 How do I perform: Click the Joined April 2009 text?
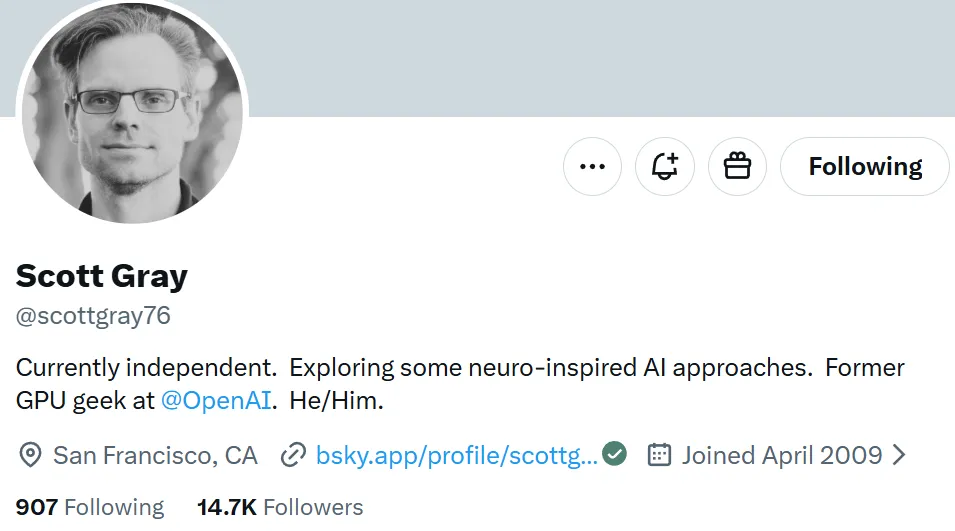click(x=782, y=455)
